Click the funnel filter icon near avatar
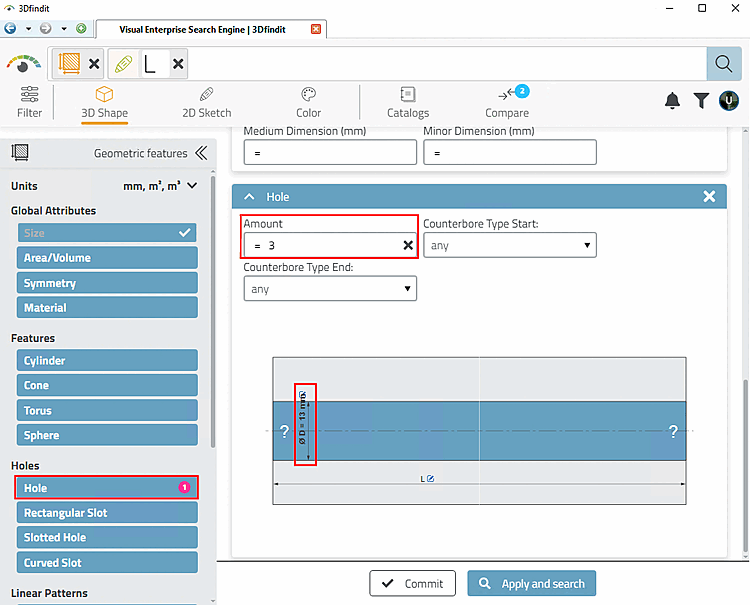The height and width of the screenshot is (605, 750). (701, 100)
